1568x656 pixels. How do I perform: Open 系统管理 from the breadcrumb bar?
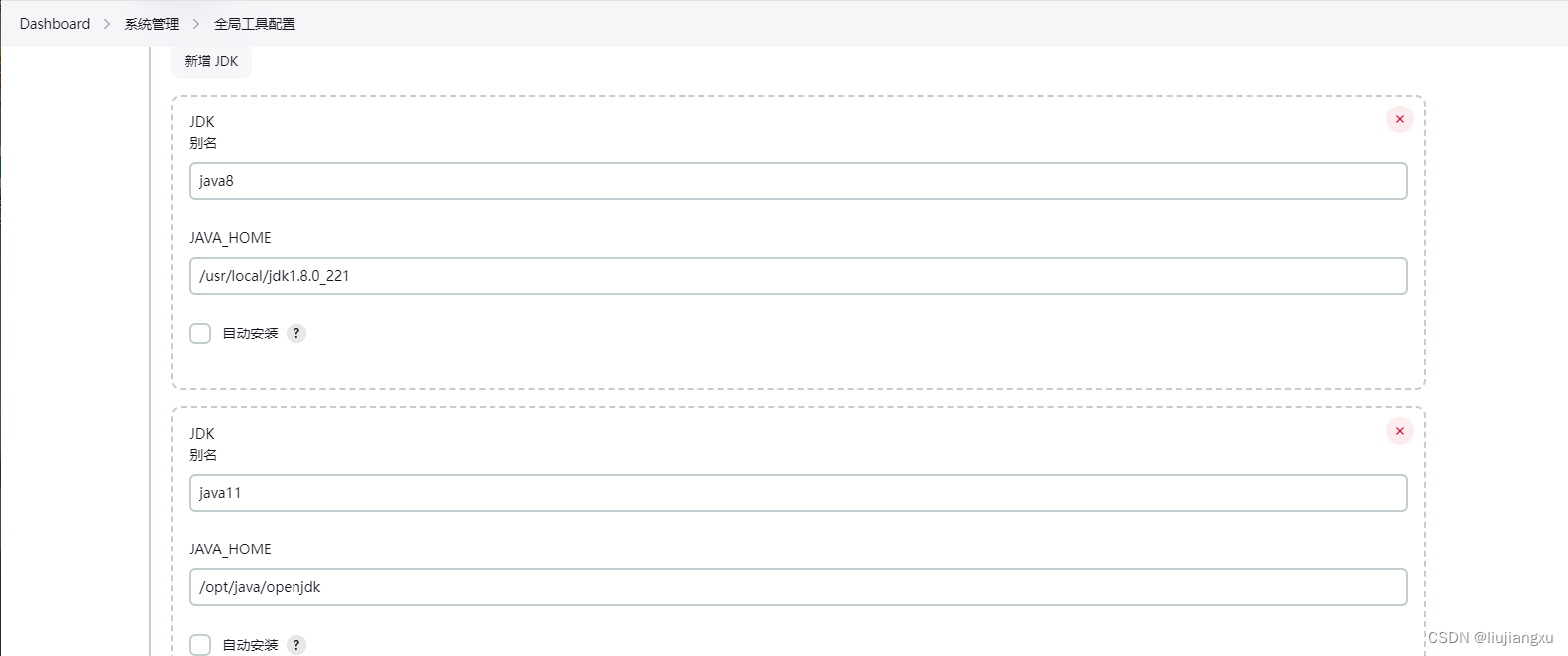[150, 23]
